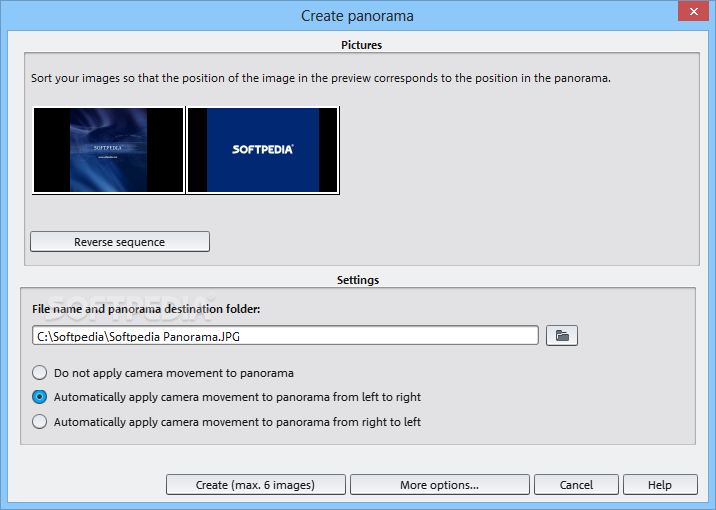
Task: Click the 'Sort your images' instruction text
Action: point(321,78)
